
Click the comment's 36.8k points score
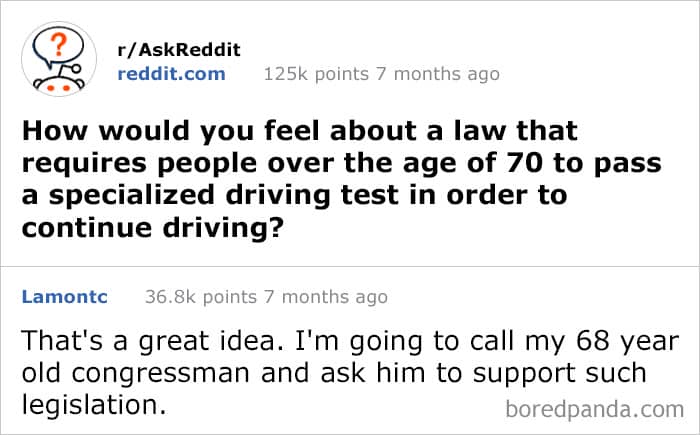(x=200, y=296)
